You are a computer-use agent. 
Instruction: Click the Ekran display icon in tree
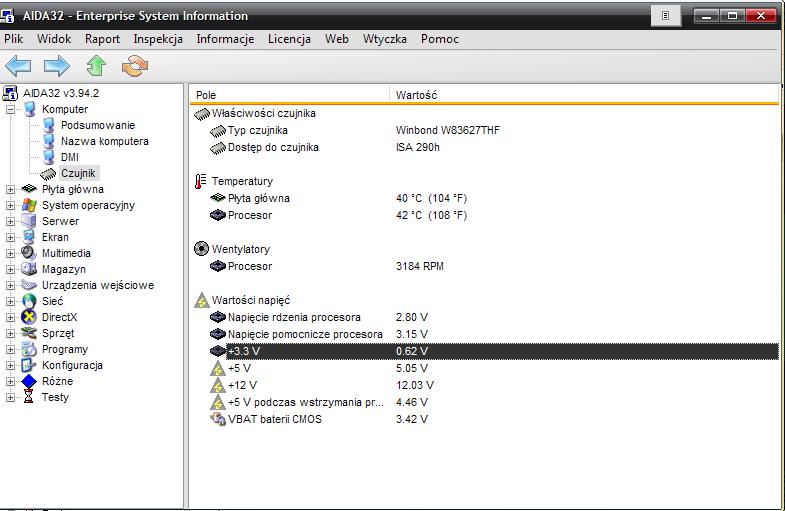pos(29,237)
